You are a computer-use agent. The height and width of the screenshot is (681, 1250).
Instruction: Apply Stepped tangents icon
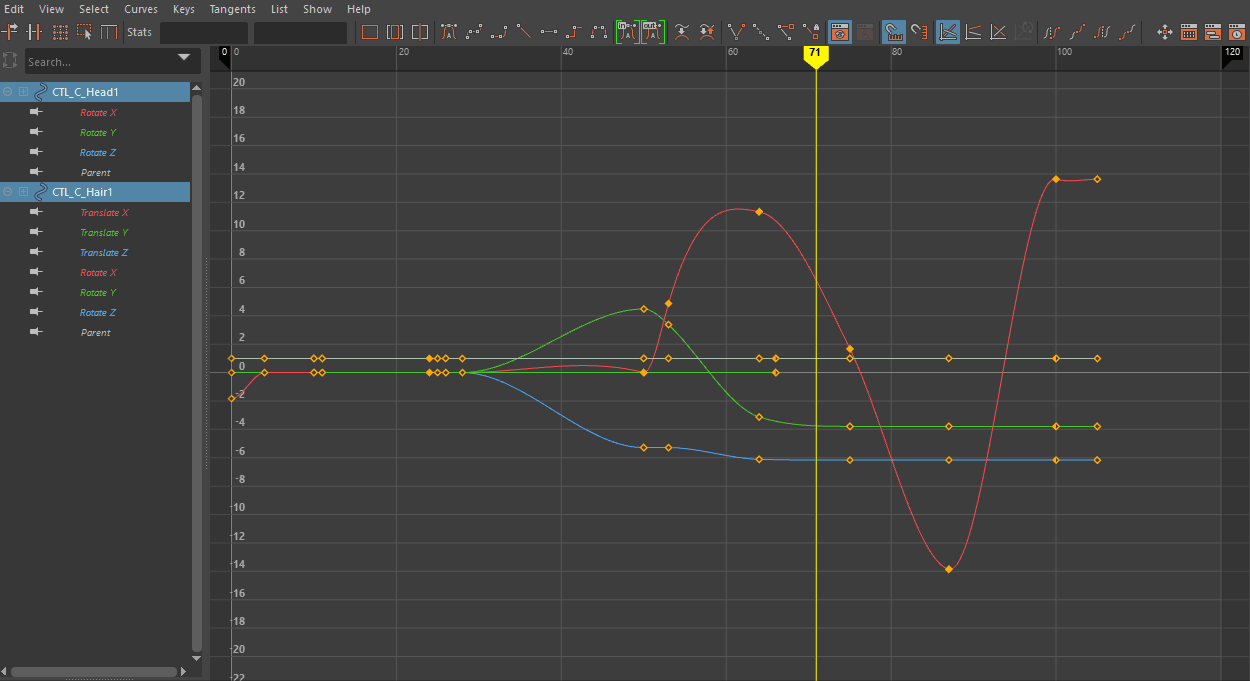tap(573, 32)
